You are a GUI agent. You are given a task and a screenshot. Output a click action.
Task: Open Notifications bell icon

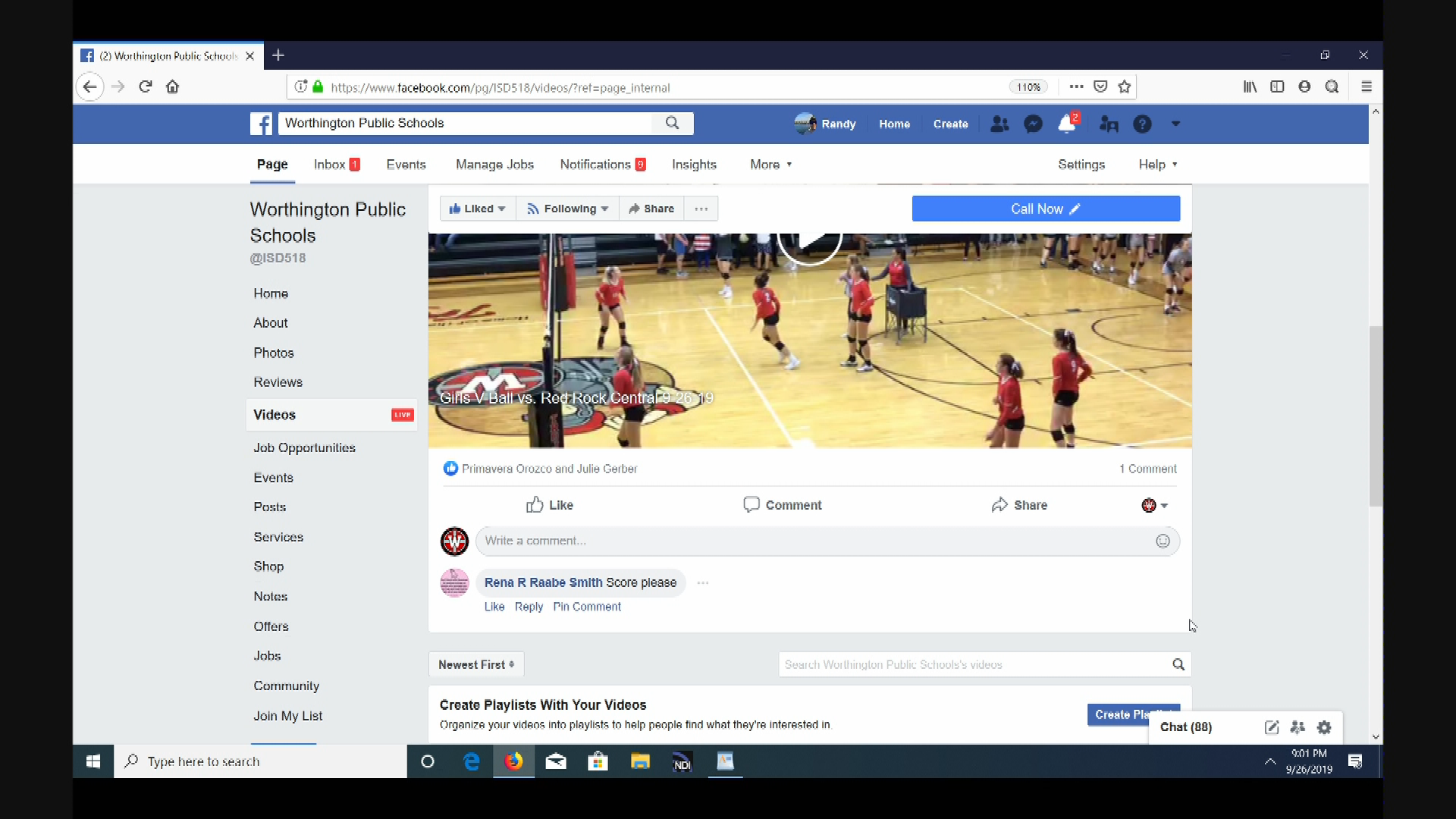1067,123
